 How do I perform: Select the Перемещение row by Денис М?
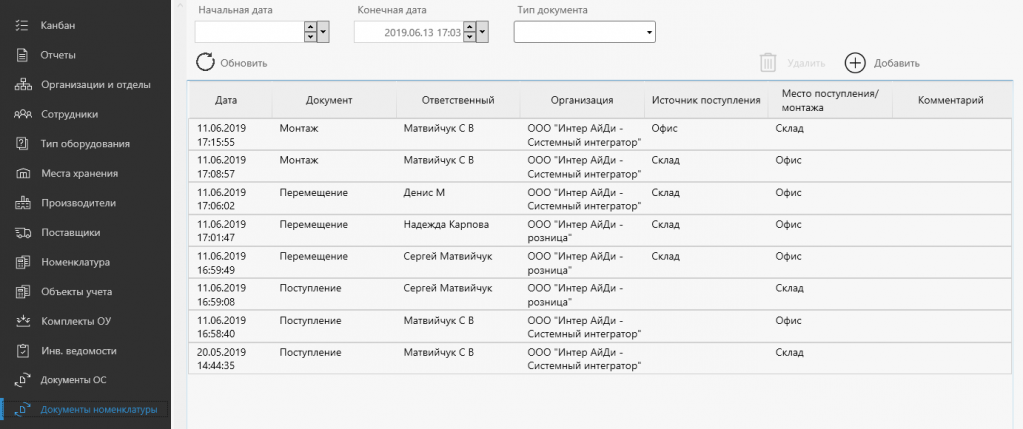pyautogui.click(x=604, y=199)
